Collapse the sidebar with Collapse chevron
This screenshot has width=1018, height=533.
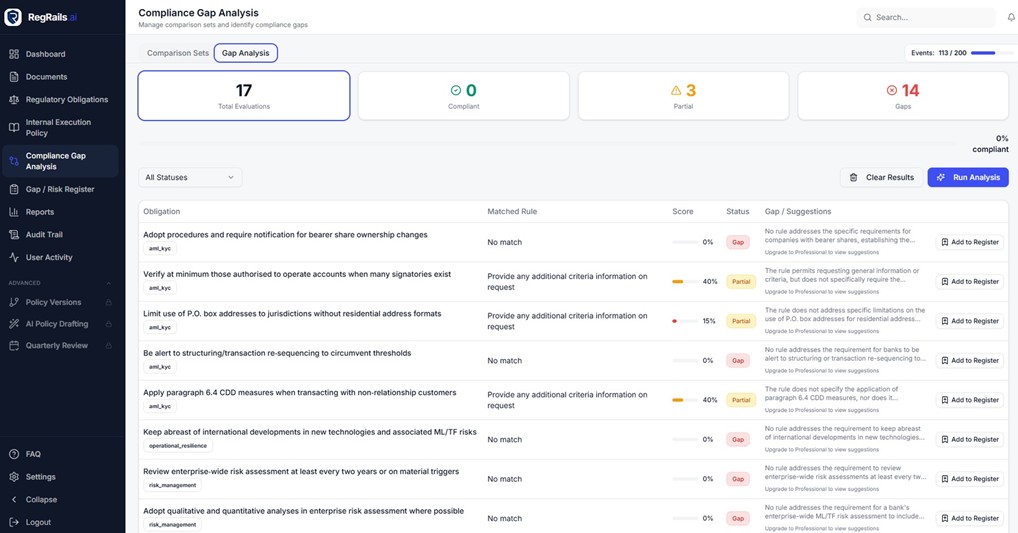click(14, 499)
